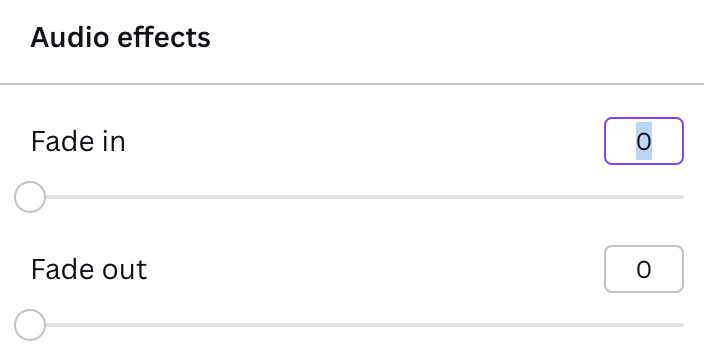This screenshot has width=704, height=362.
Task: Jump the Fade out slider to maximum
Action: [682, 325]
